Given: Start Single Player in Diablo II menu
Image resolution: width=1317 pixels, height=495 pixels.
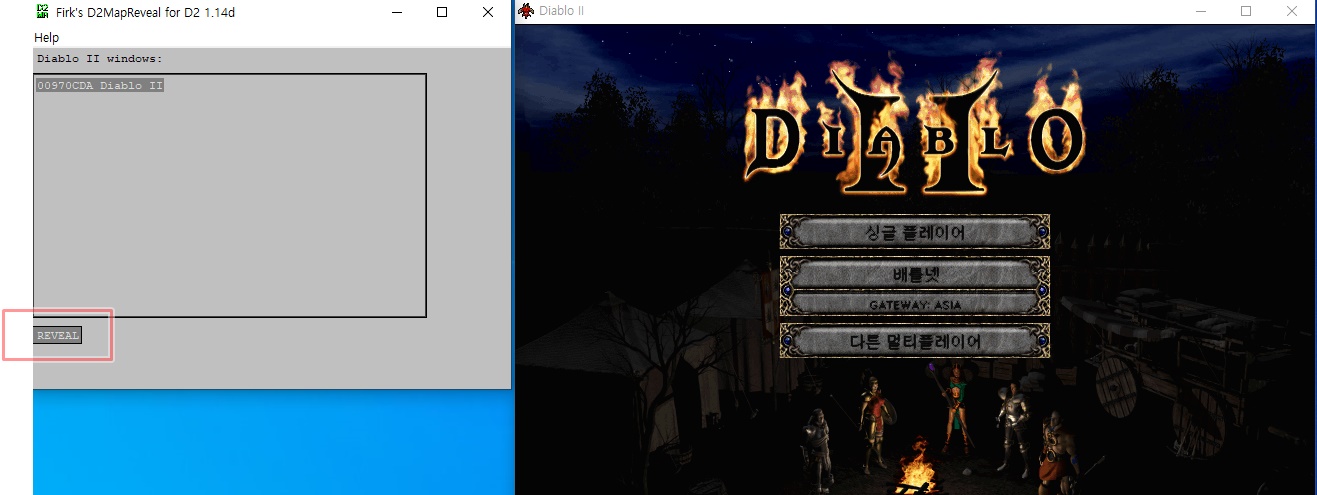Looking at the screenshot, I should click(914, 232).
